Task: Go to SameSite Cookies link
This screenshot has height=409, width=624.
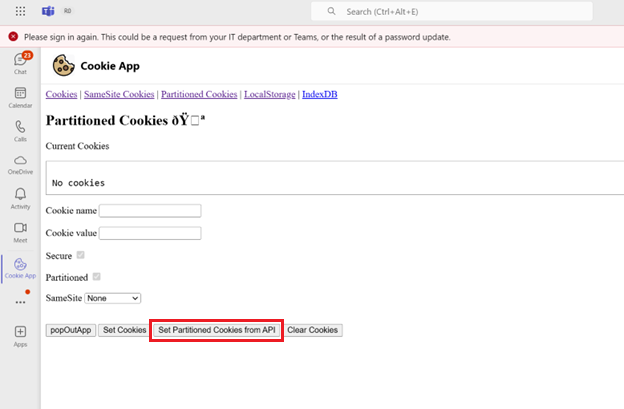Action: (119, 94)
